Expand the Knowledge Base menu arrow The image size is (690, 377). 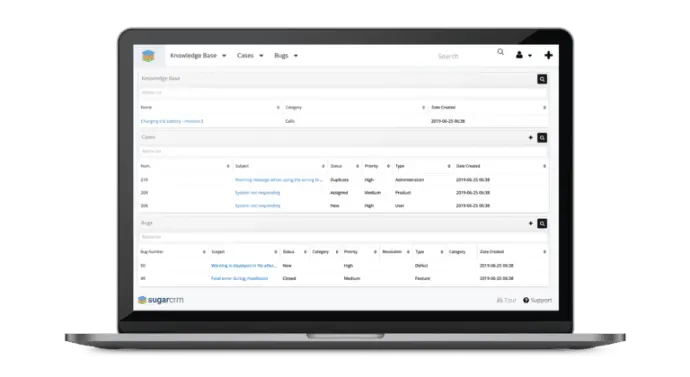click(x=224, y=56)
